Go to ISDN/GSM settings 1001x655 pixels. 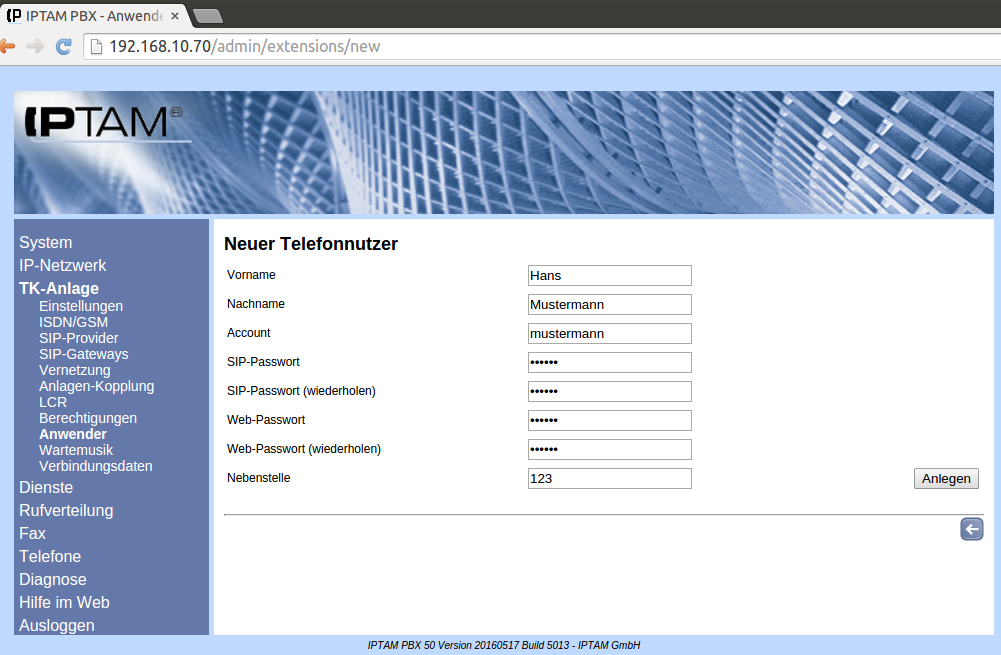[73, 322]
